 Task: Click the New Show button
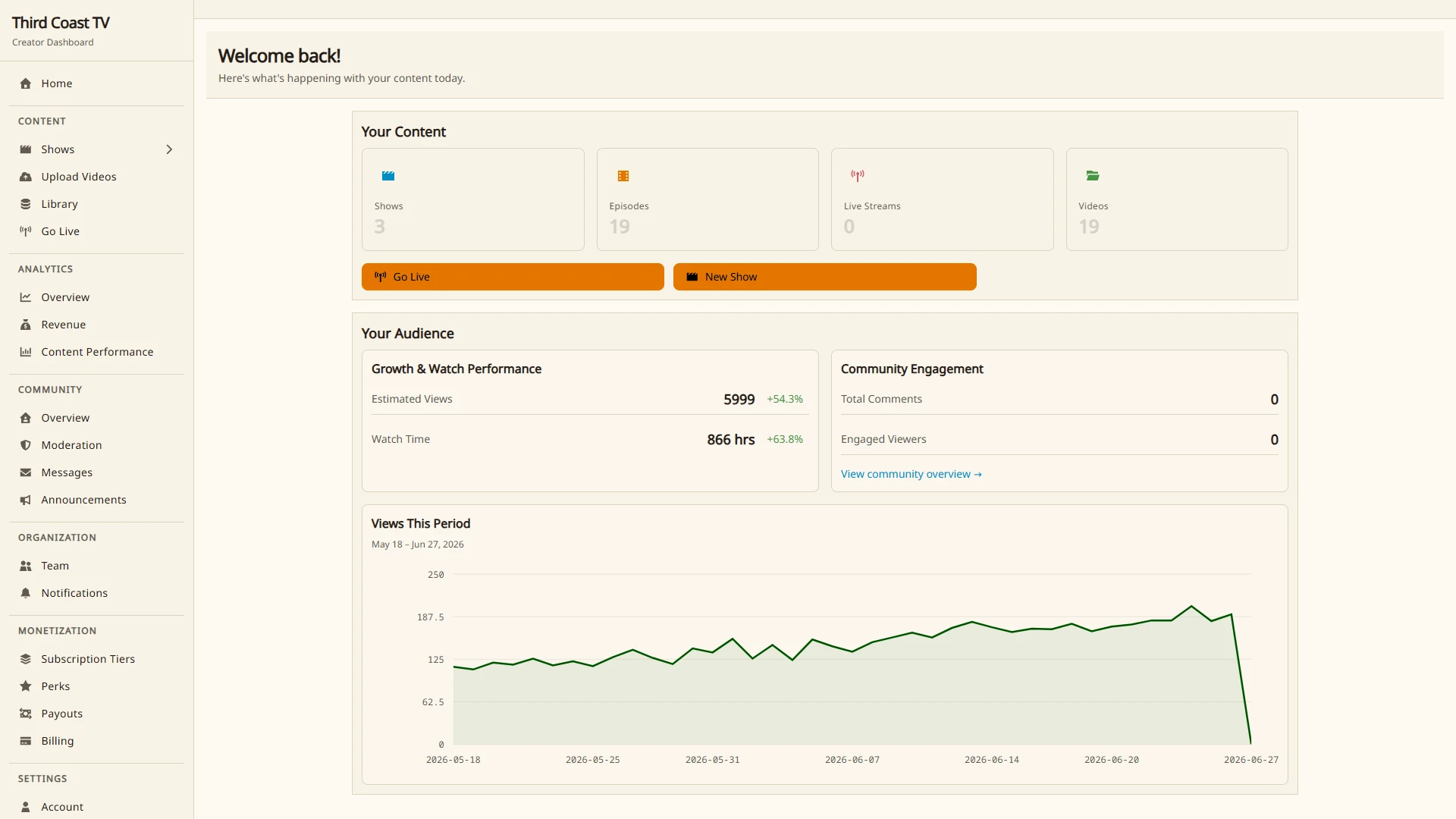point(824,277)
